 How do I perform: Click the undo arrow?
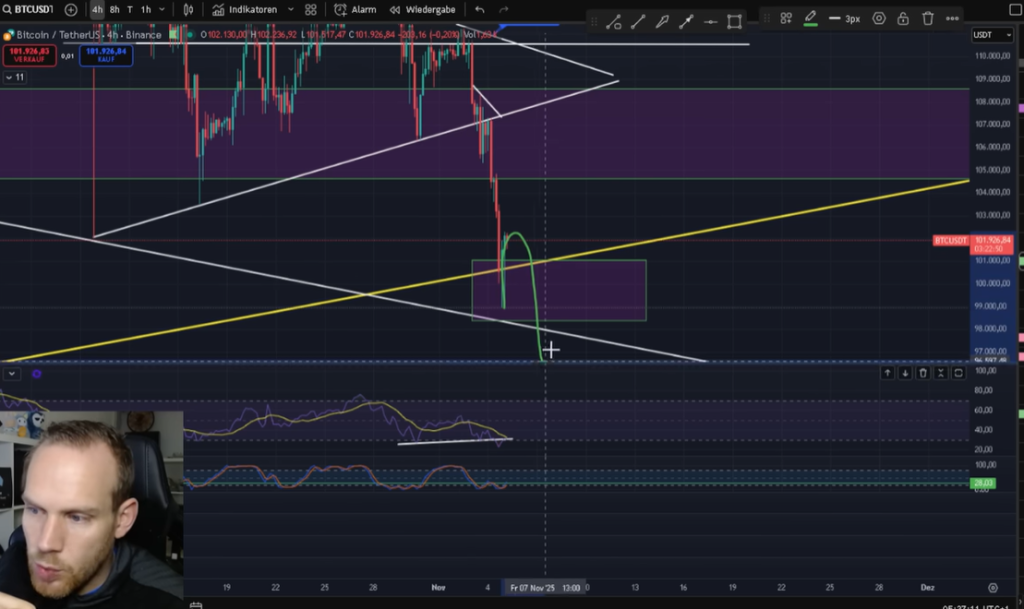480,10
